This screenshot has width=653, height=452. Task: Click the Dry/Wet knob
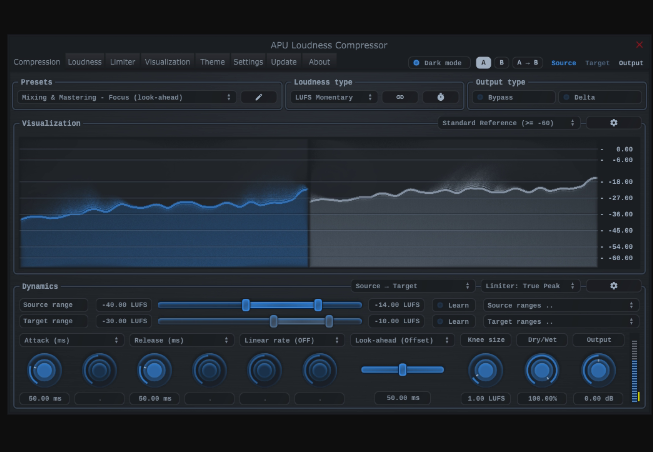[542, 370]
